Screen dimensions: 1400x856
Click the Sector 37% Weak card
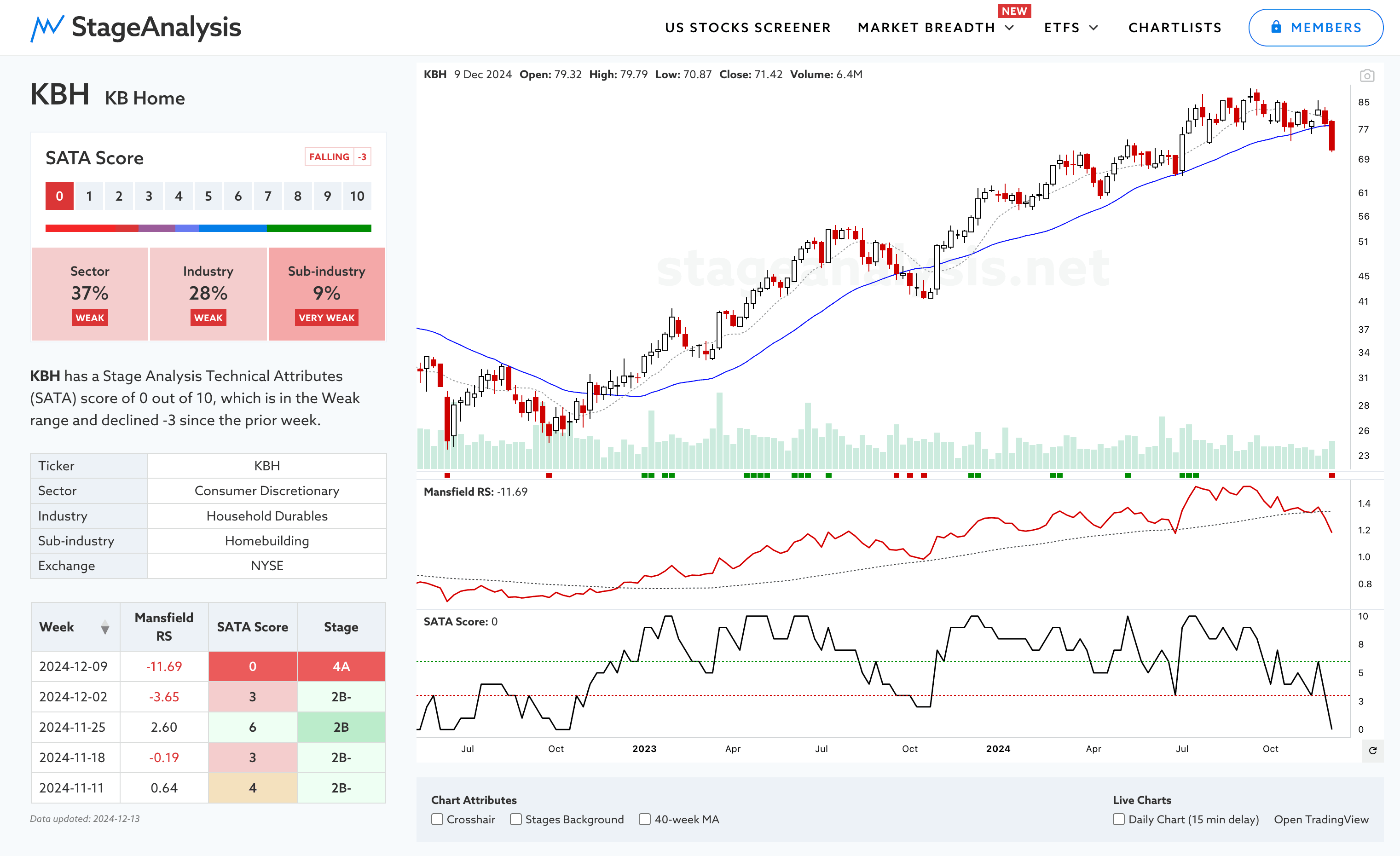(x=90, y=294)
